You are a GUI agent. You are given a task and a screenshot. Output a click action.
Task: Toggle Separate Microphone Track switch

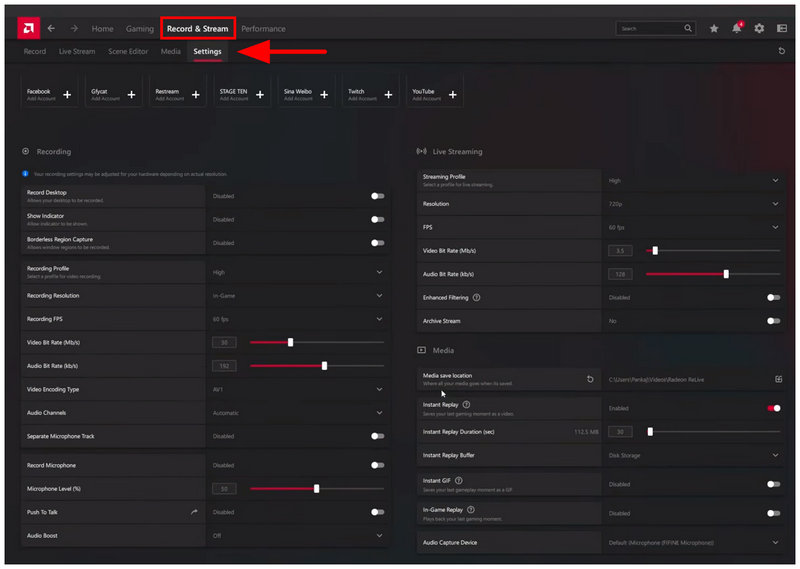[x=378, y=436]
